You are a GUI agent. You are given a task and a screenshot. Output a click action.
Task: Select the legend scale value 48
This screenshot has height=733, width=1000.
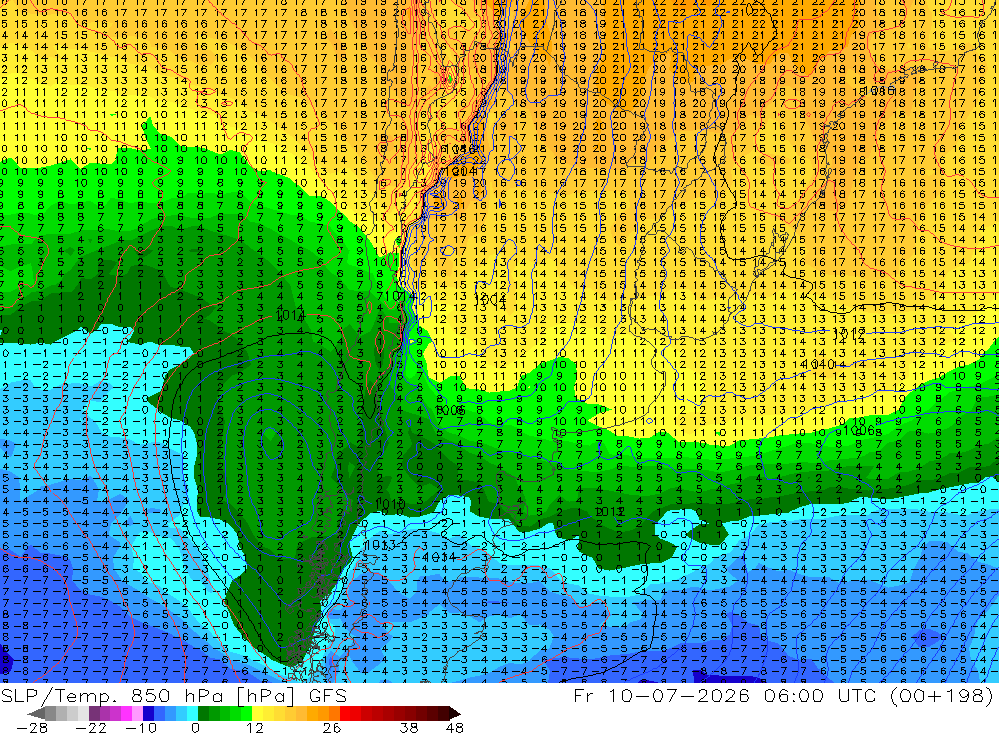[454, 727]
